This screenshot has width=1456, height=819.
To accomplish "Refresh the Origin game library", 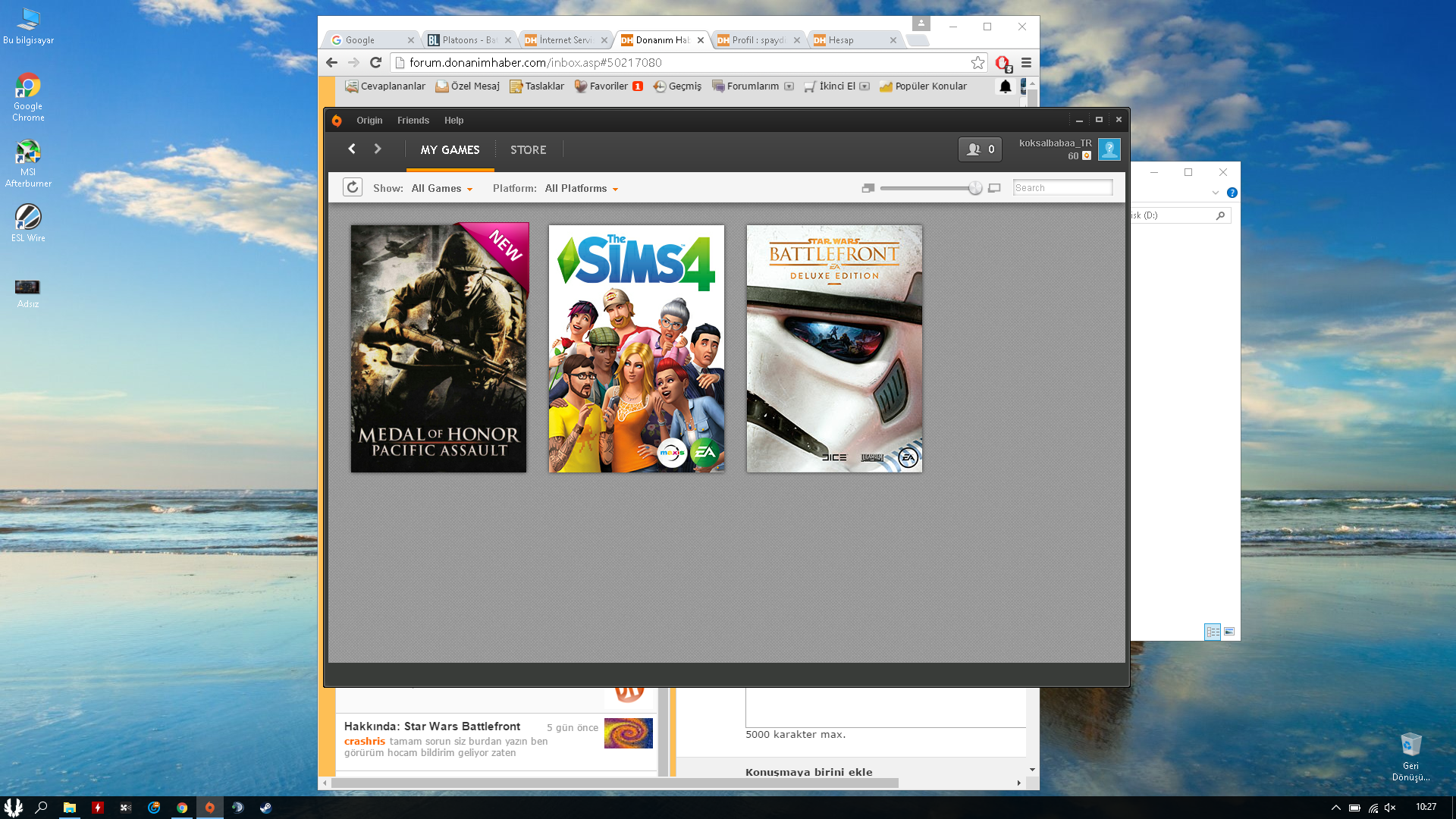I will point(353,187).
